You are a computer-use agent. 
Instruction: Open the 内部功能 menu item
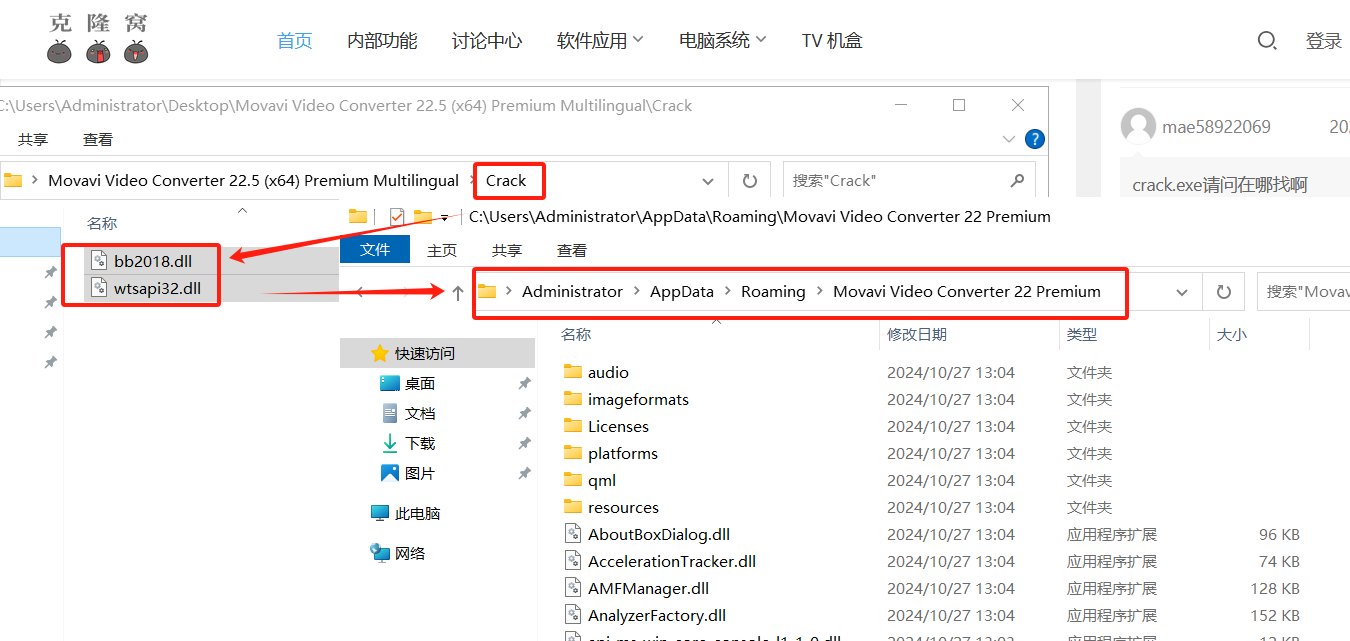pos(382,41)
